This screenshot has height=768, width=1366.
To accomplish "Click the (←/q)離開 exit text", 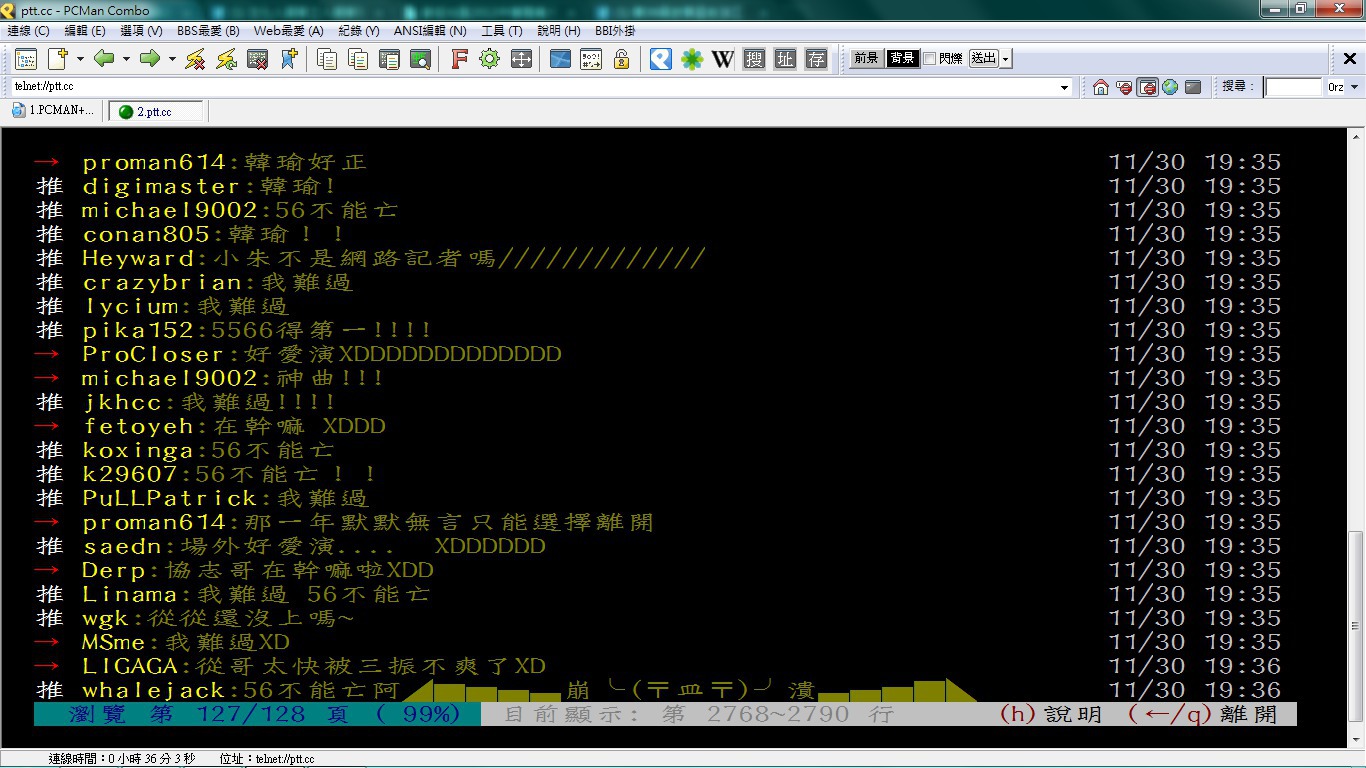I will (x=1202, y=714).
